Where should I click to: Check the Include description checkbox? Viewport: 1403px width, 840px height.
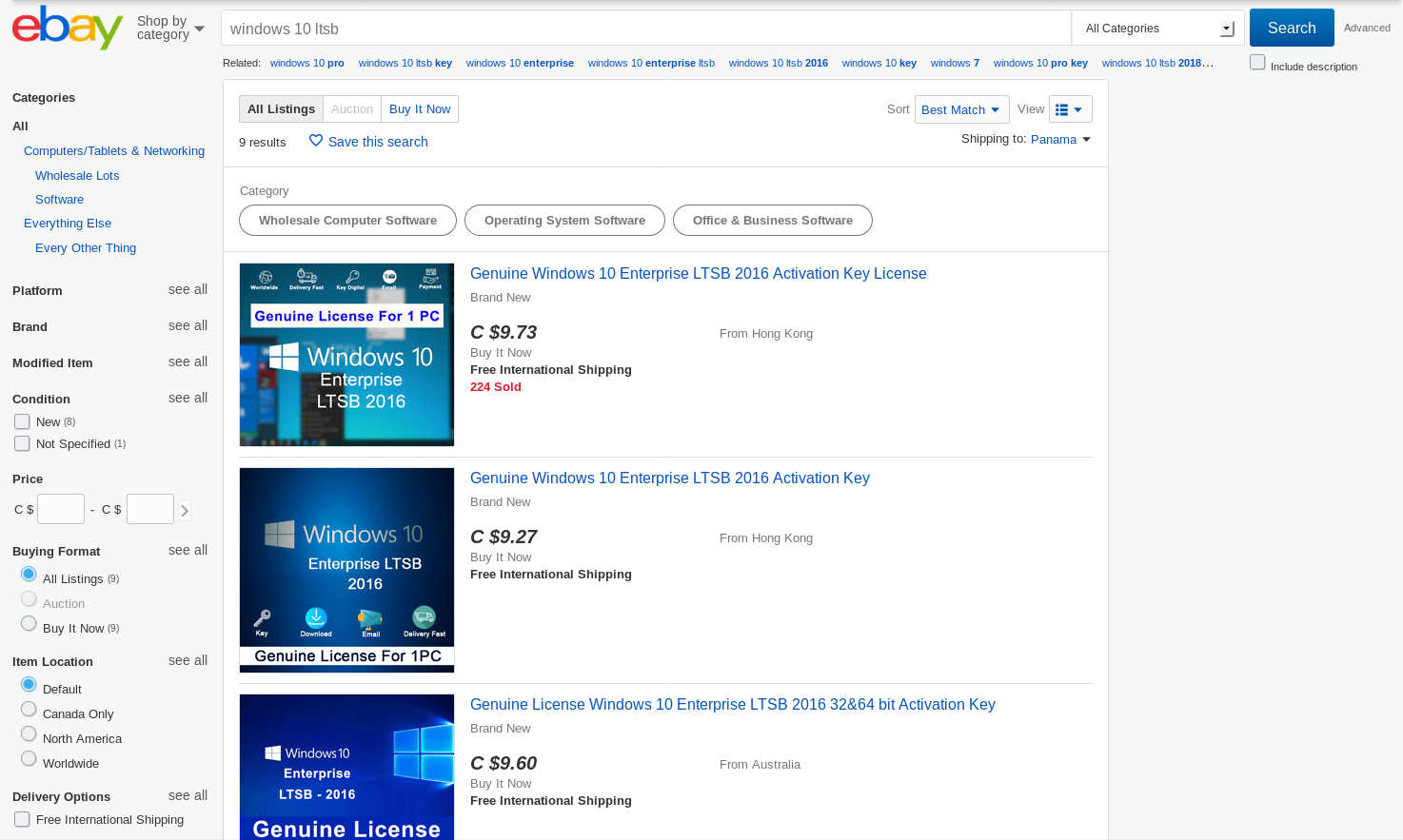pyautogui.click(x=1257, y=61)
